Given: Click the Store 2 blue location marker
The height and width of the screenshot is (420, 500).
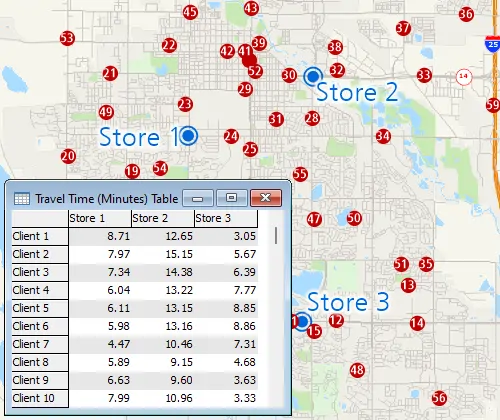Looking at the screenshot, I should 313,76.
